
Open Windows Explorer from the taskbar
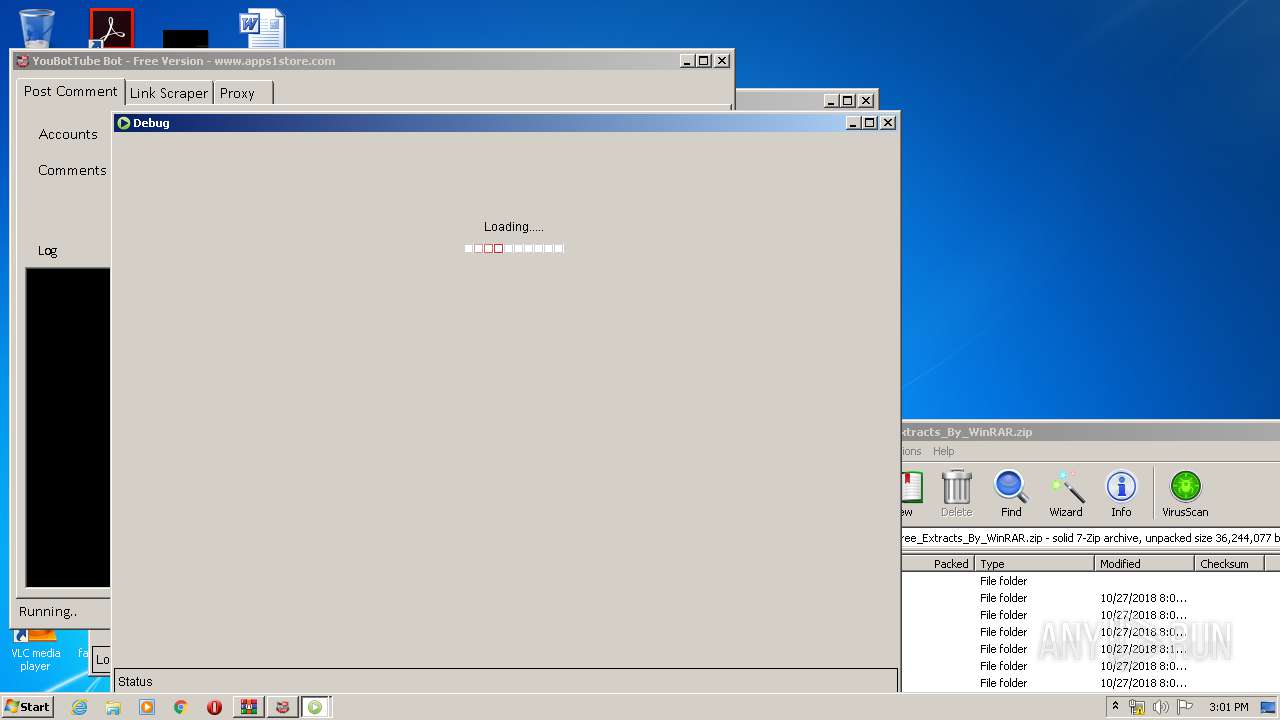(x=113, y=707)
